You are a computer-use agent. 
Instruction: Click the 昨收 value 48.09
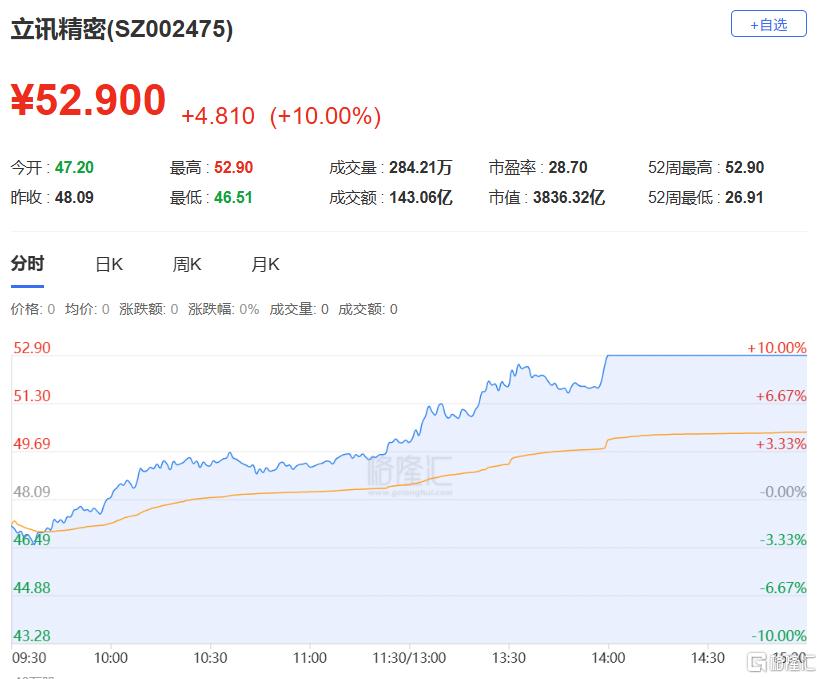click(74, 197)
